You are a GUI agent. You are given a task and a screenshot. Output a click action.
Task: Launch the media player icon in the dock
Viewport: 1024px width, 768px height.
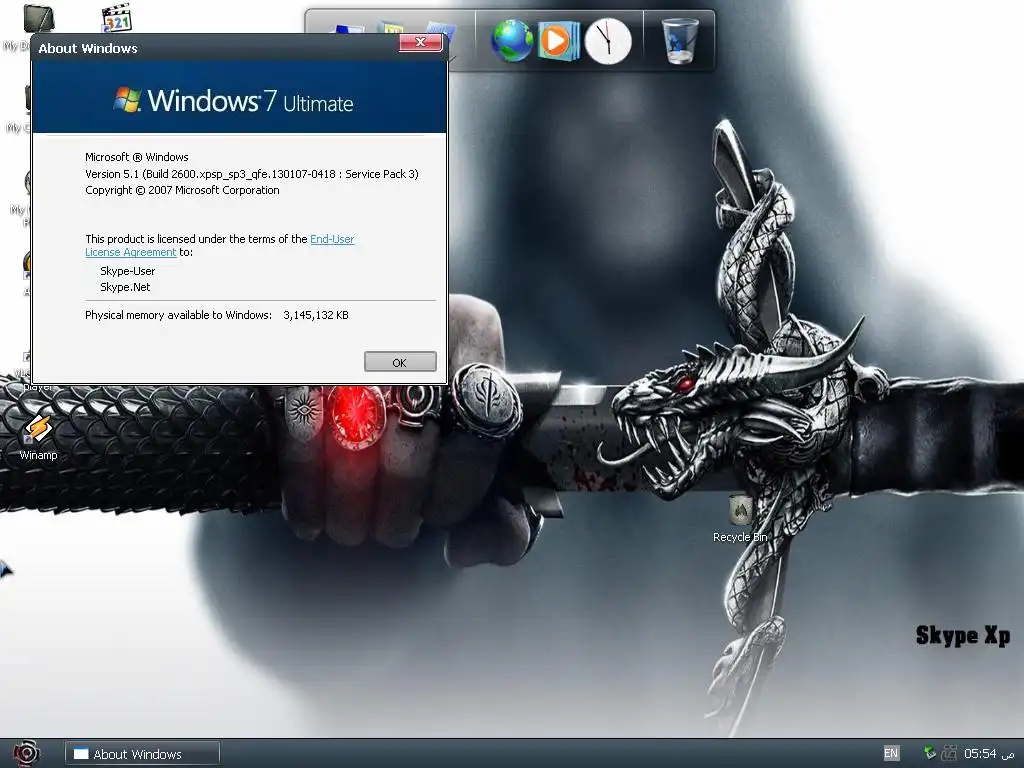tap(558, 41)
